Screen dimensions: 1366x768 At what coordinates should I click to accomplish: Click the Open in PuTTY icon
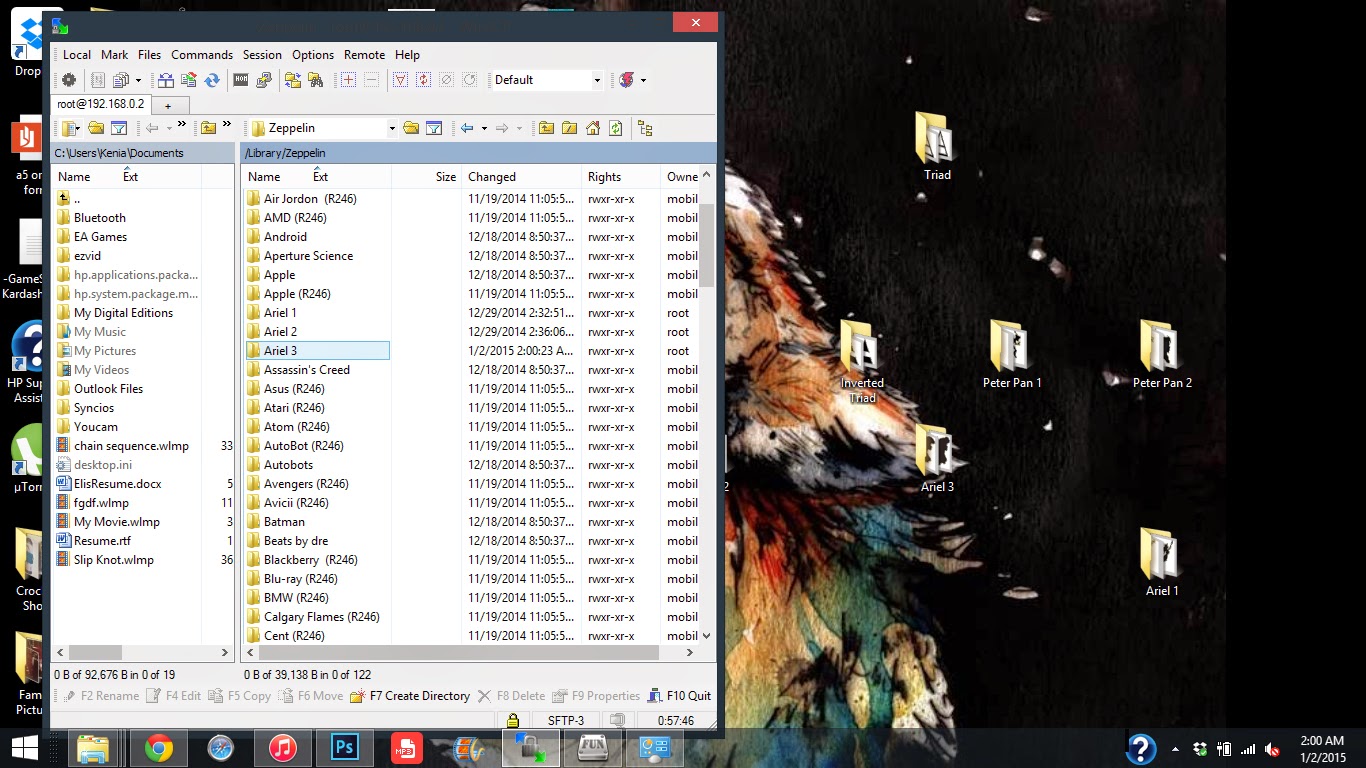click(264, 80)
